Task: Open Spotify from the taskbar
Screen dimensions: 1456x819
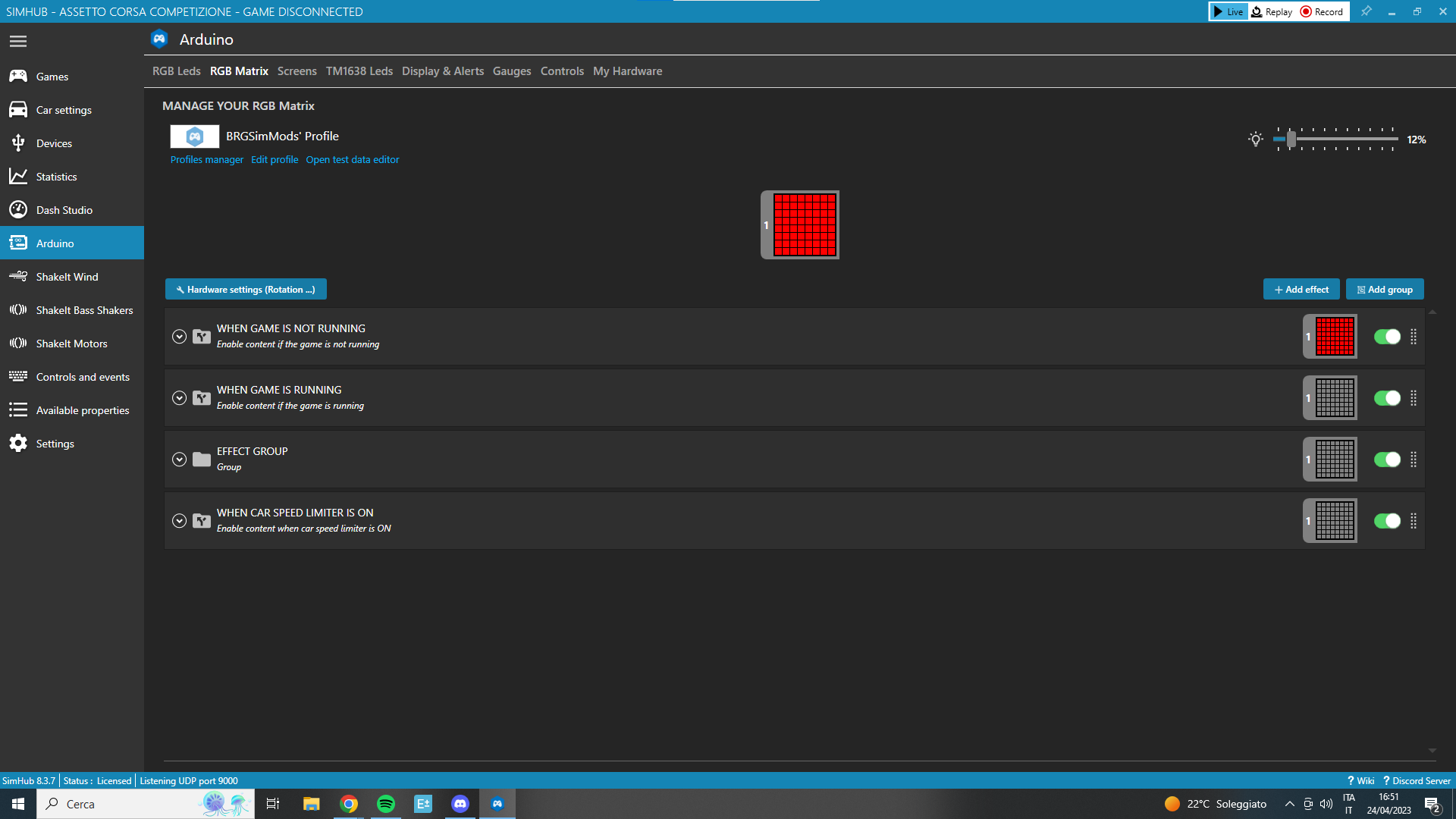Action: click(x=386, y=804)
